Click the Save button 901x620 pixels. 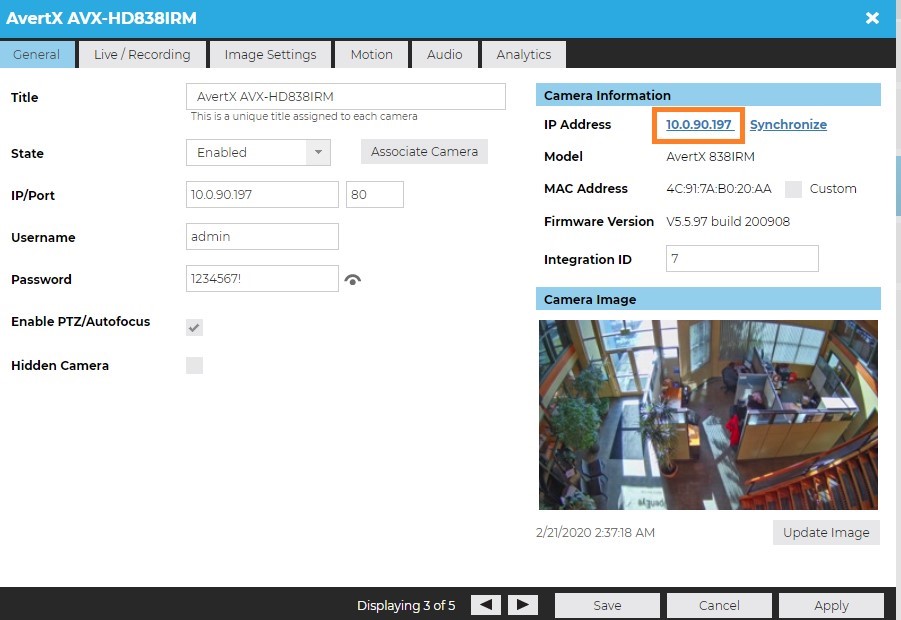(x=607, y=605)
